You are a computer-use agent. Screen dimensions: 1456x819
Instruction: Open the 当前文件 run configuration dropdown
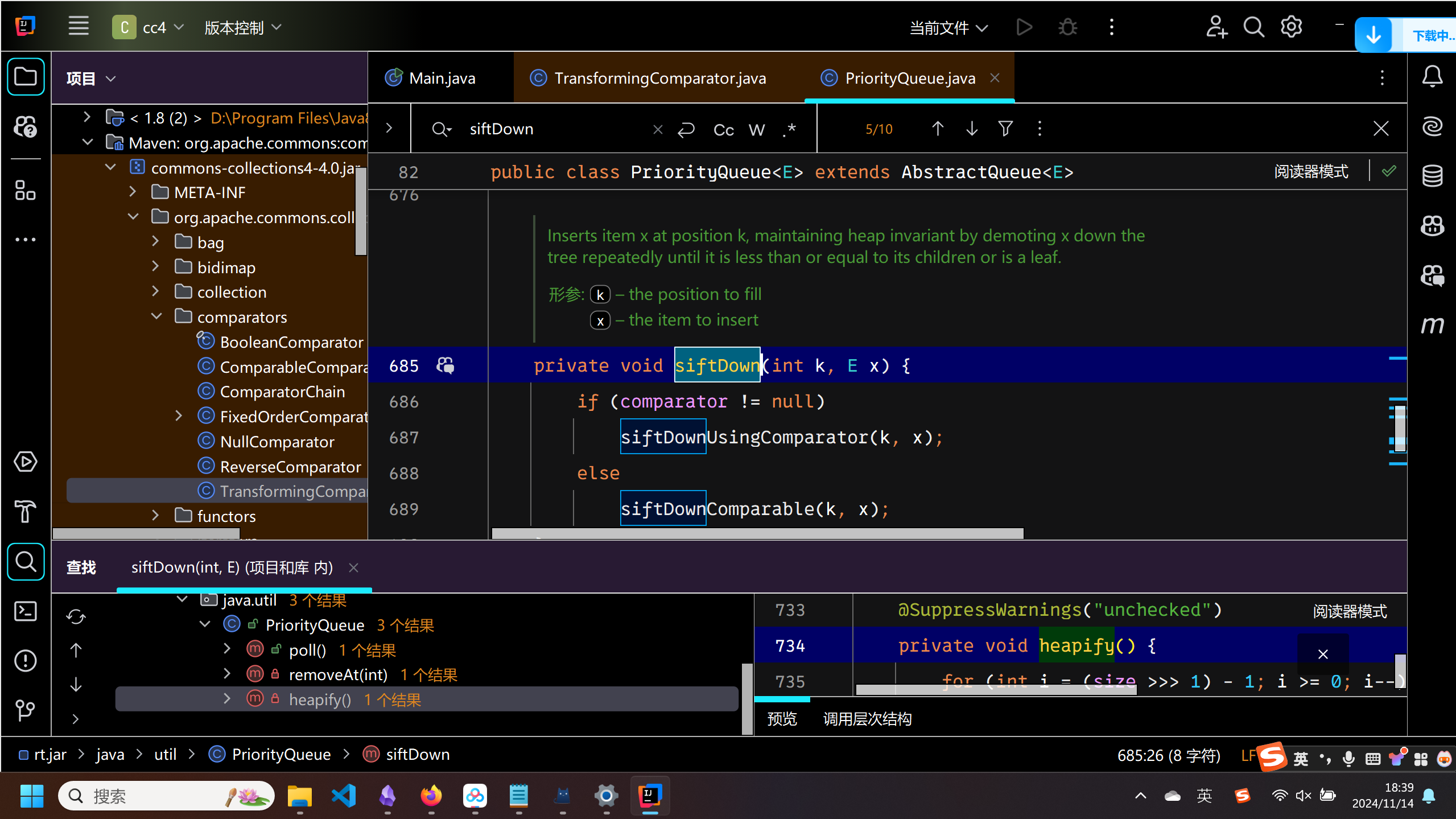(x=948, y=27)
